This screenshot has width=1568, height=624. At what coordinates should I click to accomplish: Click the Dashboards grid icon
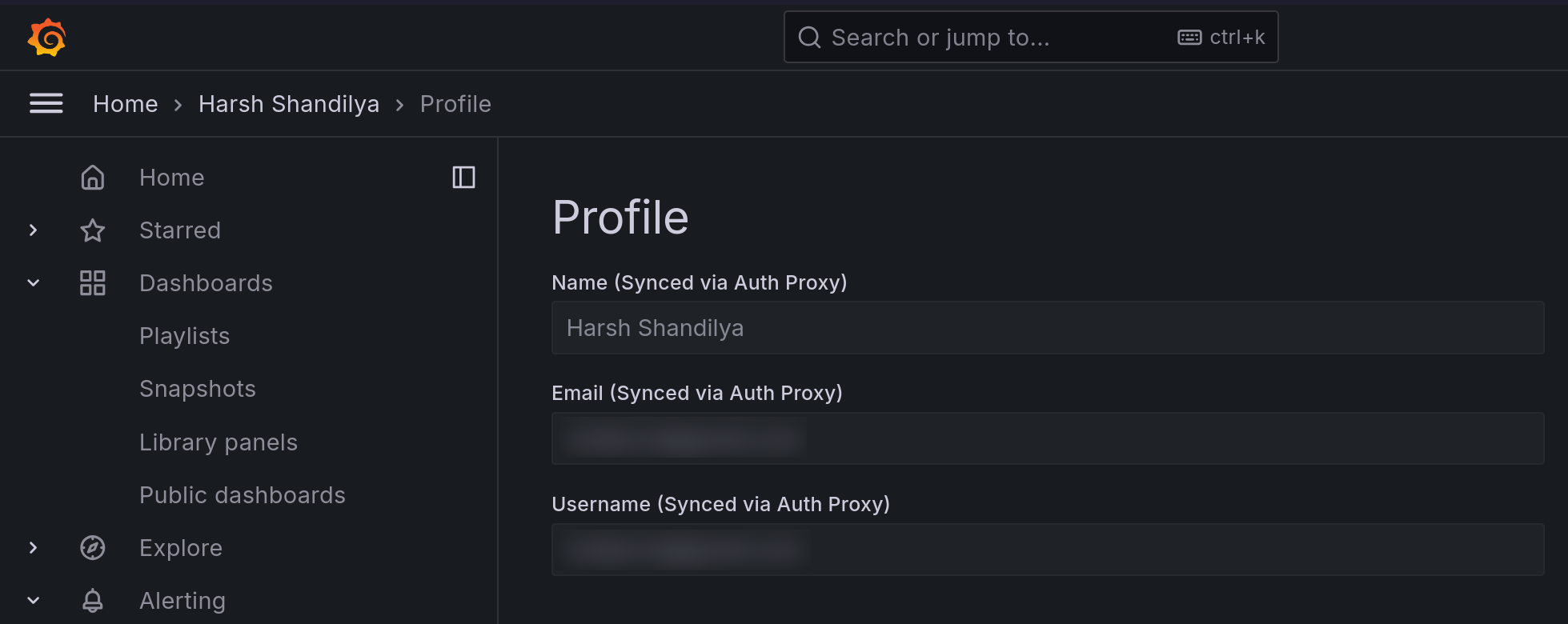[93, 283]
